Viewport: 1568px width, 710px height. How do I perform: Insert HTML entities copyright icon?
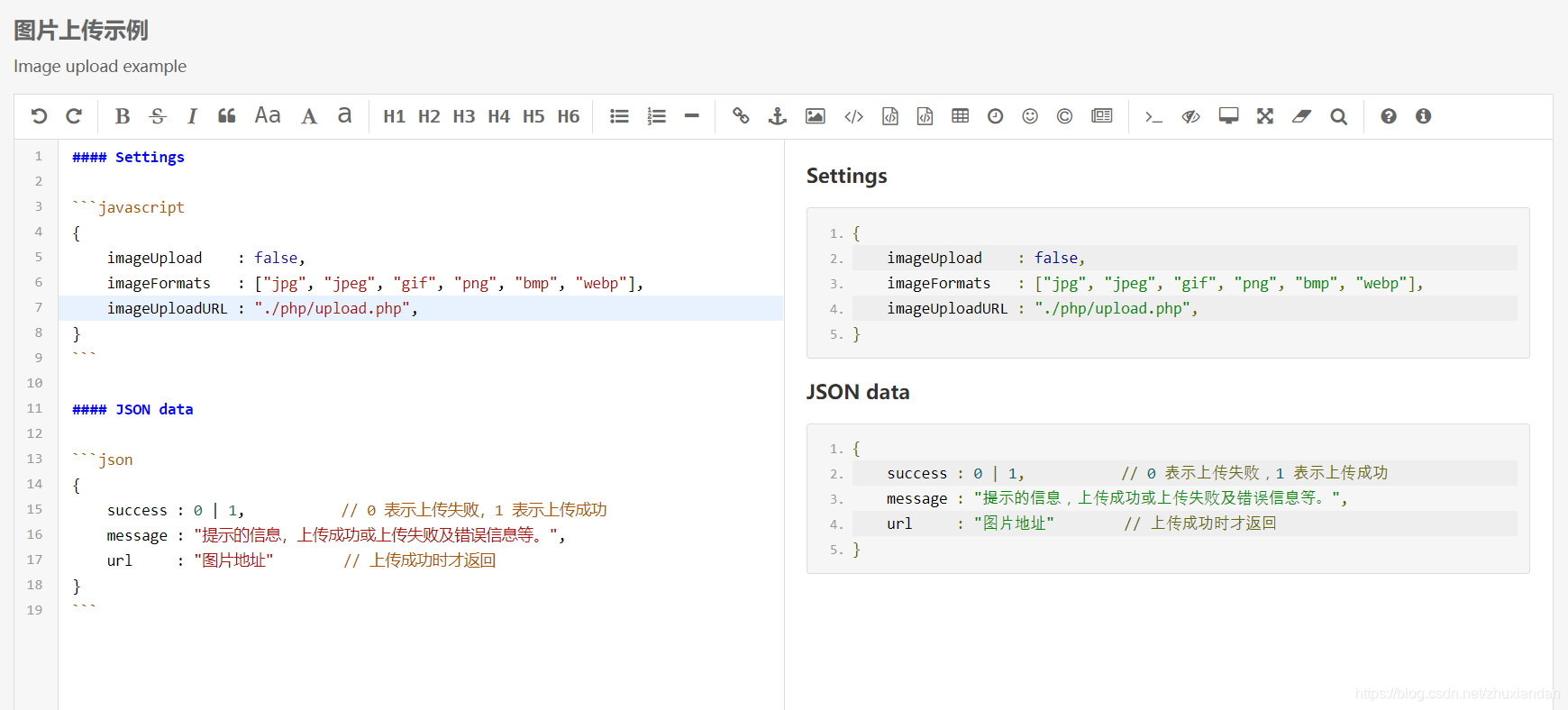pyautogui.click(x=1064, y=116)
